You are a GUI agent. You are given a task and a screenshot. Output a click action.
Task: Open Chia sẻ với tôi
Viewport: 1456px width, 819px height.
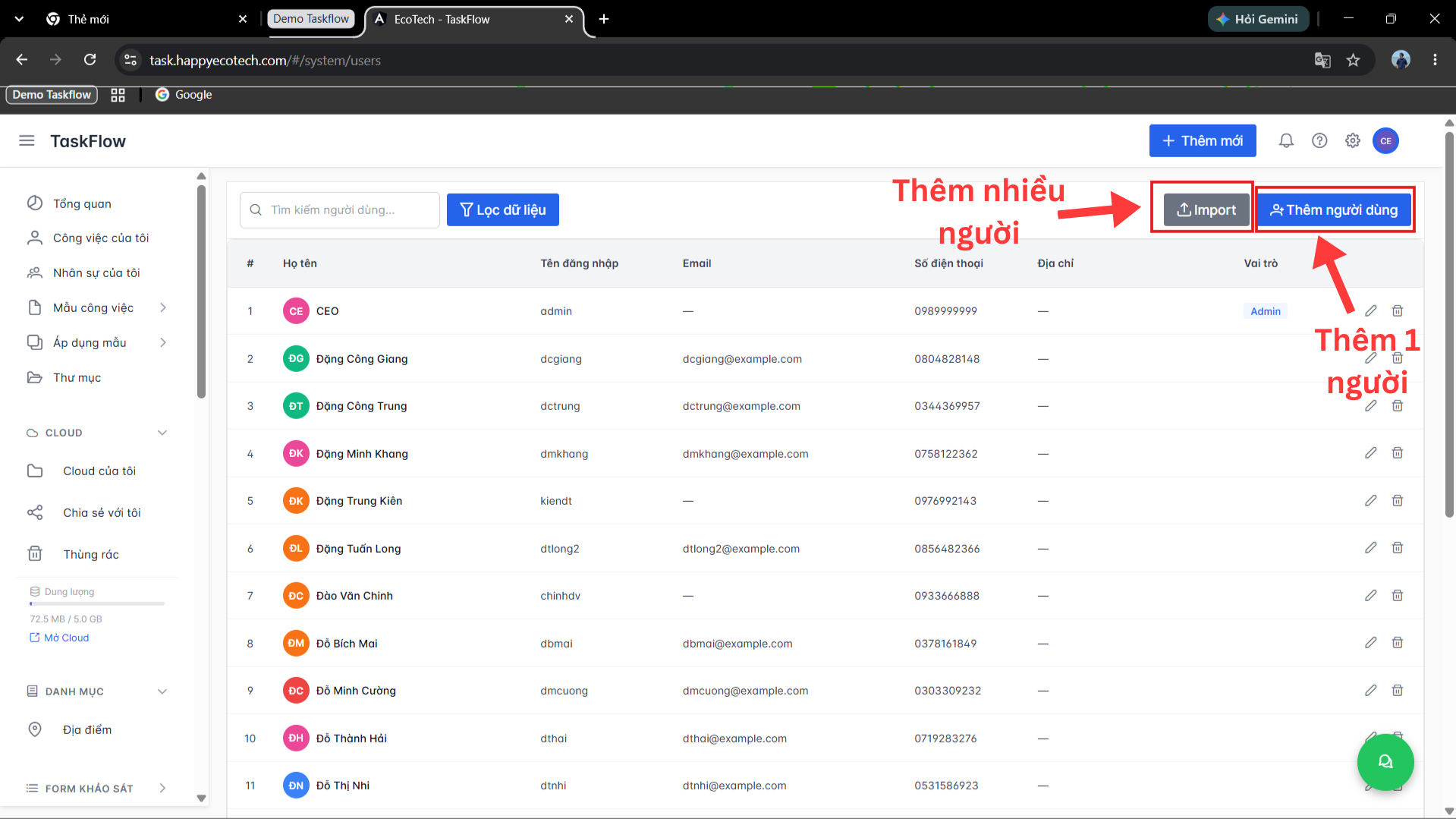click(102, 512)
